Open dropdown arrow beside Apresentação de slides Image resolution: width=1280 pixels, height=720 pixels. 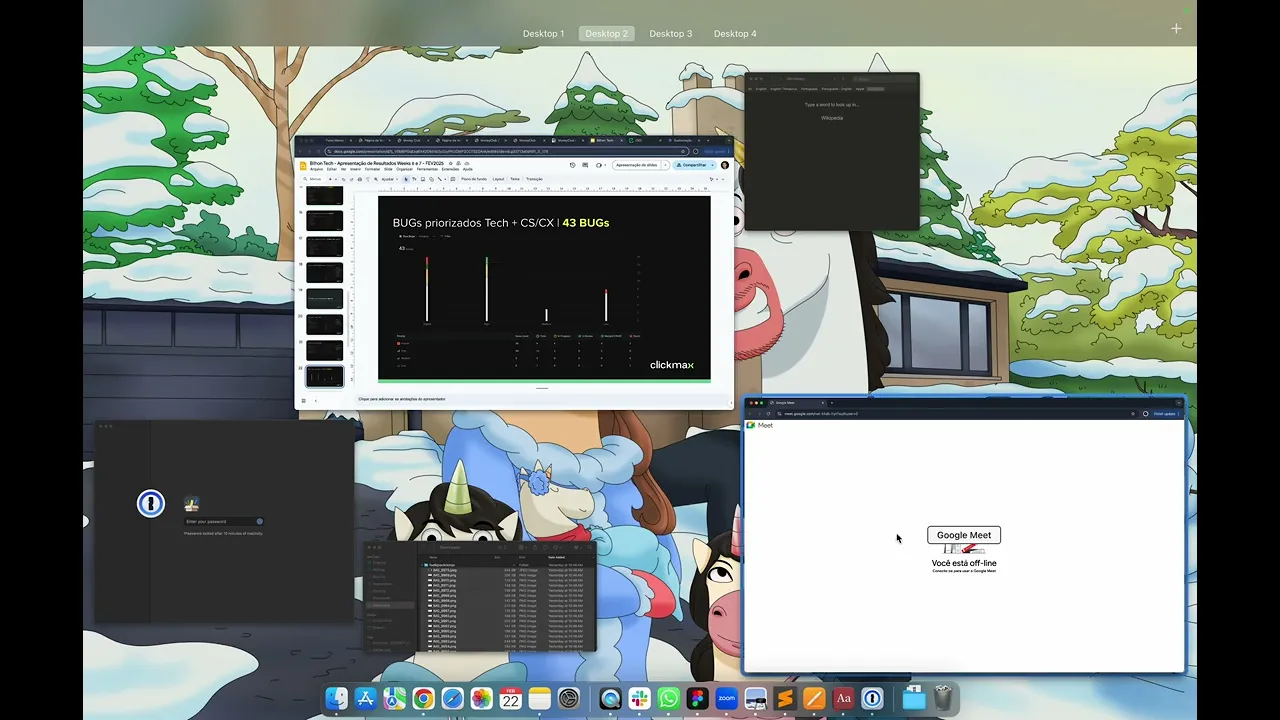pos(666,165)
